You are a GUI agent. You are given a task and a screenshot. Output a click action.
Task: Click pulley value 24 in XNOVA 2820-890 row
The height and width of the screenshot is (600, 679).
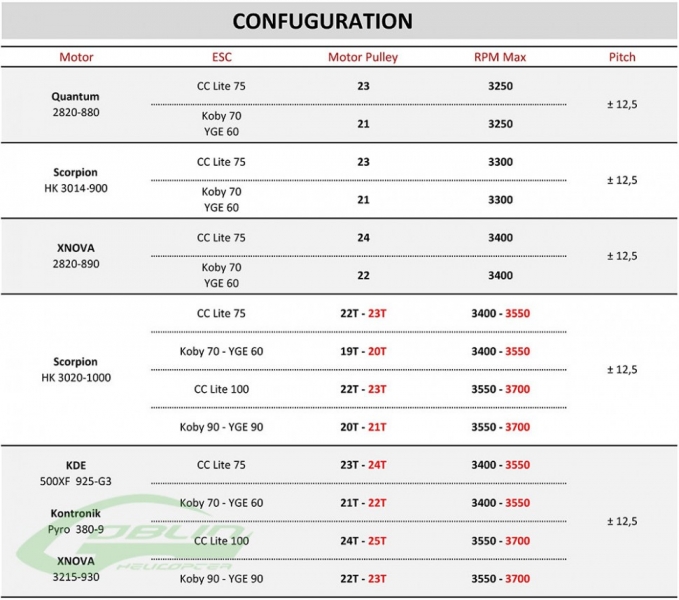(363, 238)
